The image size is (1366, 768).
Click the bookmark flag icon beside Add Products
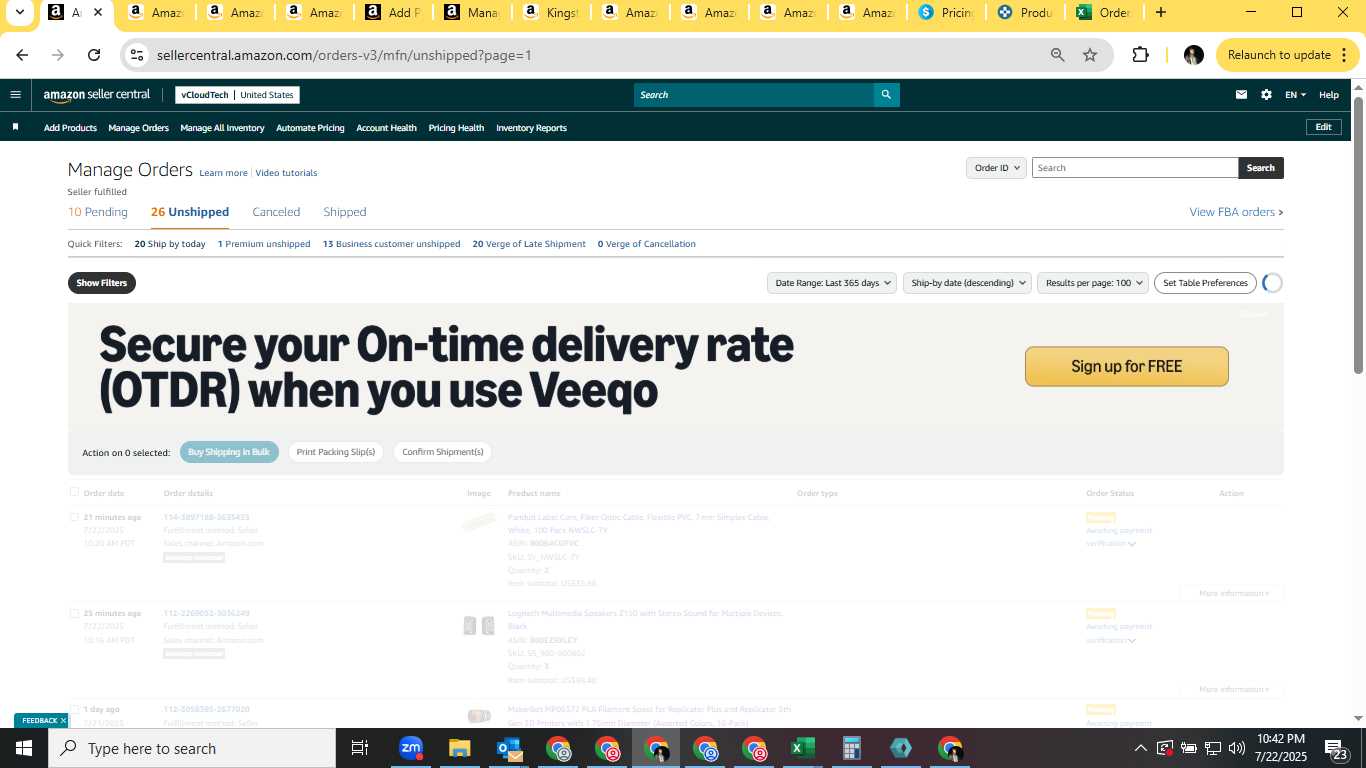click(x=15, y=127)
